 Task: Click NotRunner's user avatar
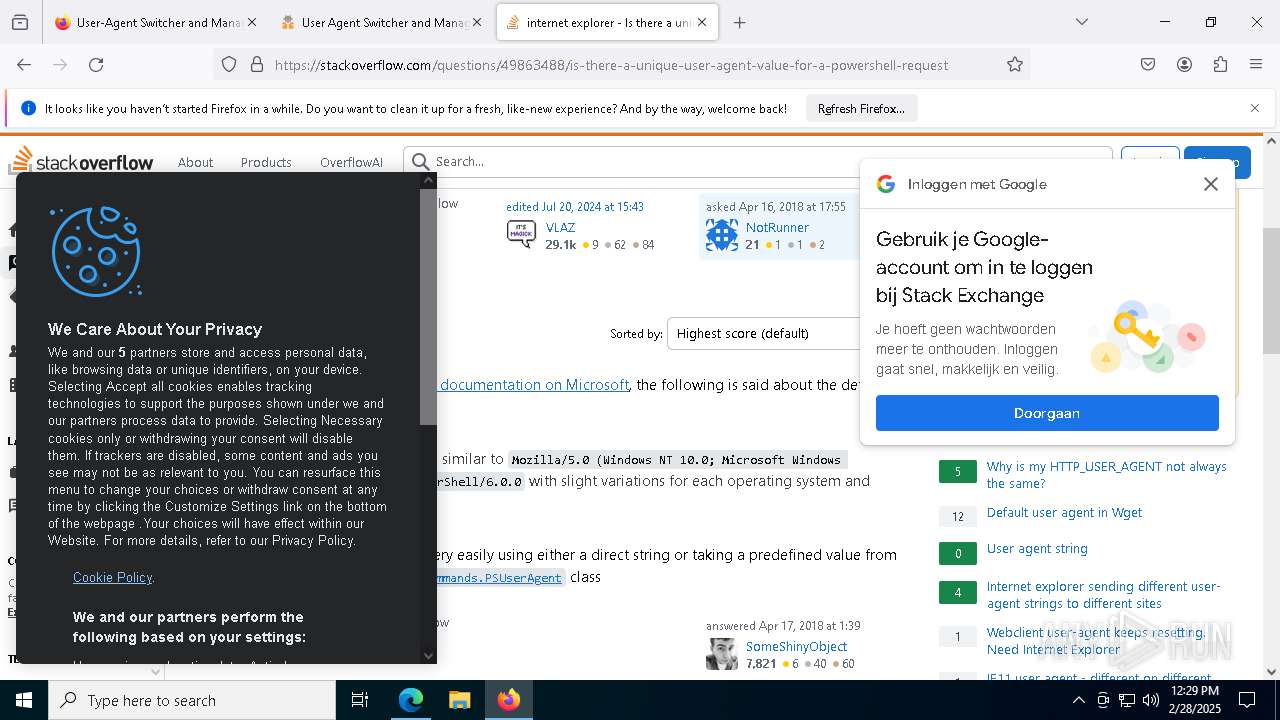coord(721,234)
